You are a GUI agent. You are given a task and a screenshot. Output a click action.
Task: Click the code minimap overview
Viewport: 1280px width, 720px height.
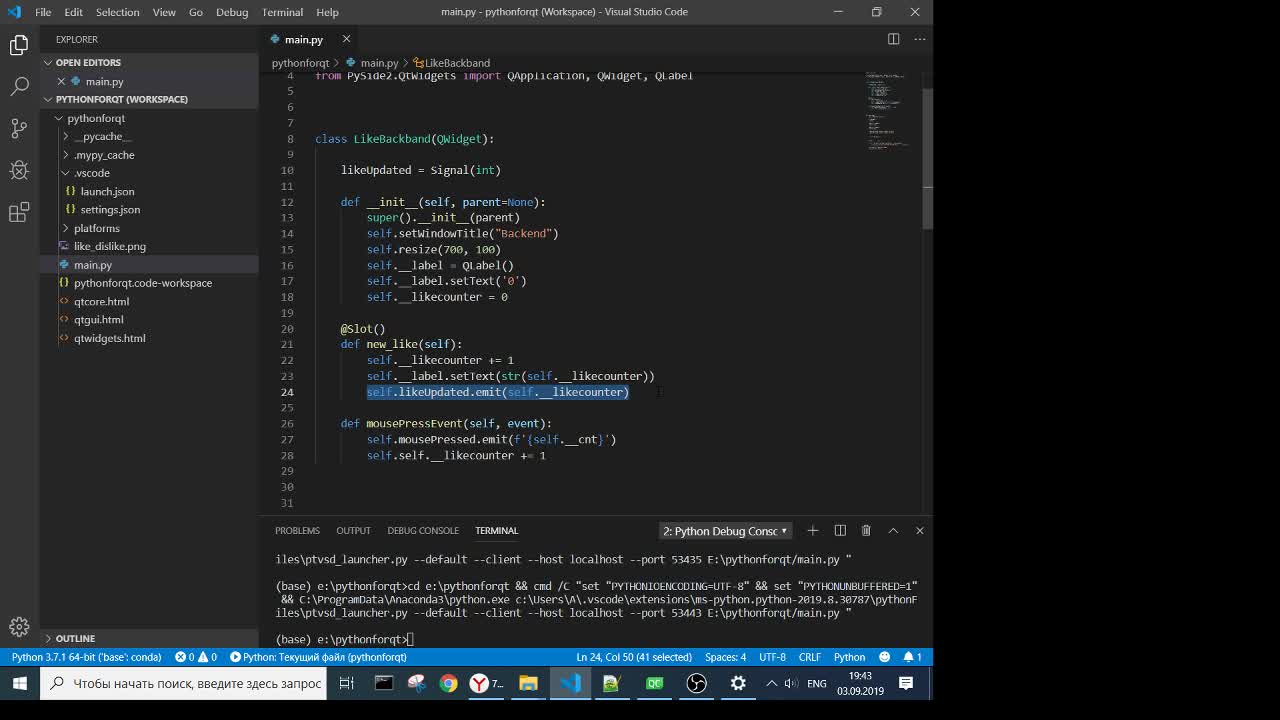tap(888, 110)
